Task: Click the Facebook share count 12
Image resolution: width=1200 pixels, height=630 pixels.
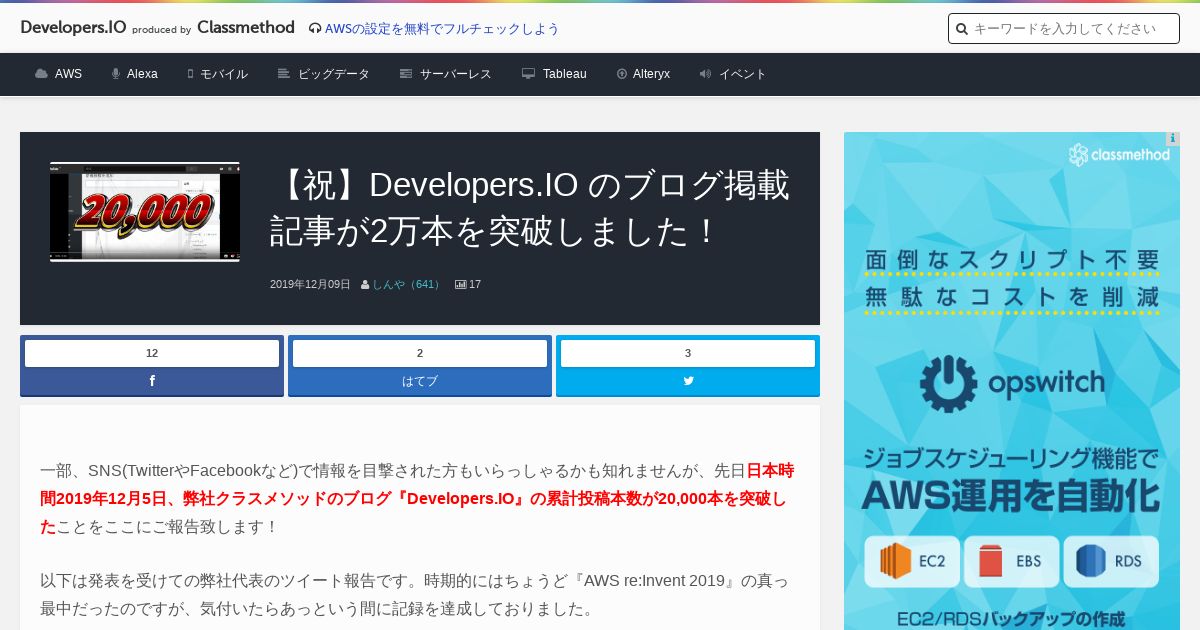Action: [x=152, y=353]
